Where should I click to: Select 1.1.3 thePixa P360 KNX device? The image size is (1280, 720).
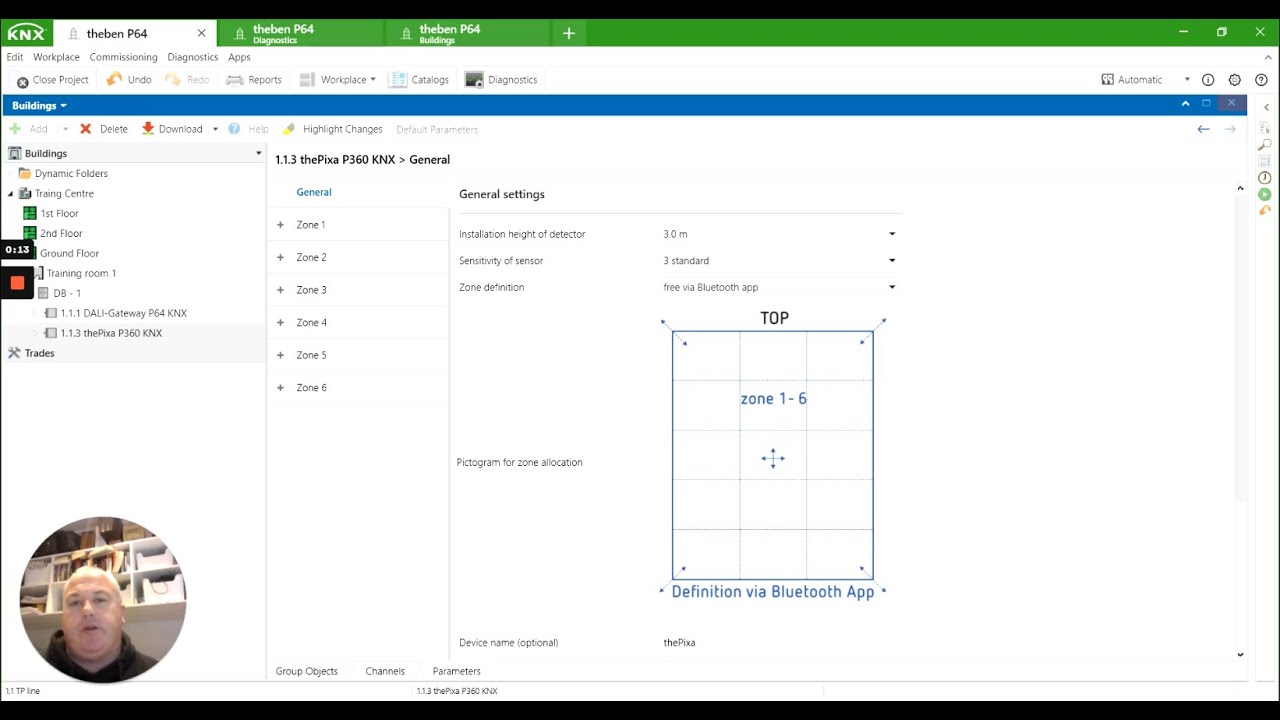(111, 333)
